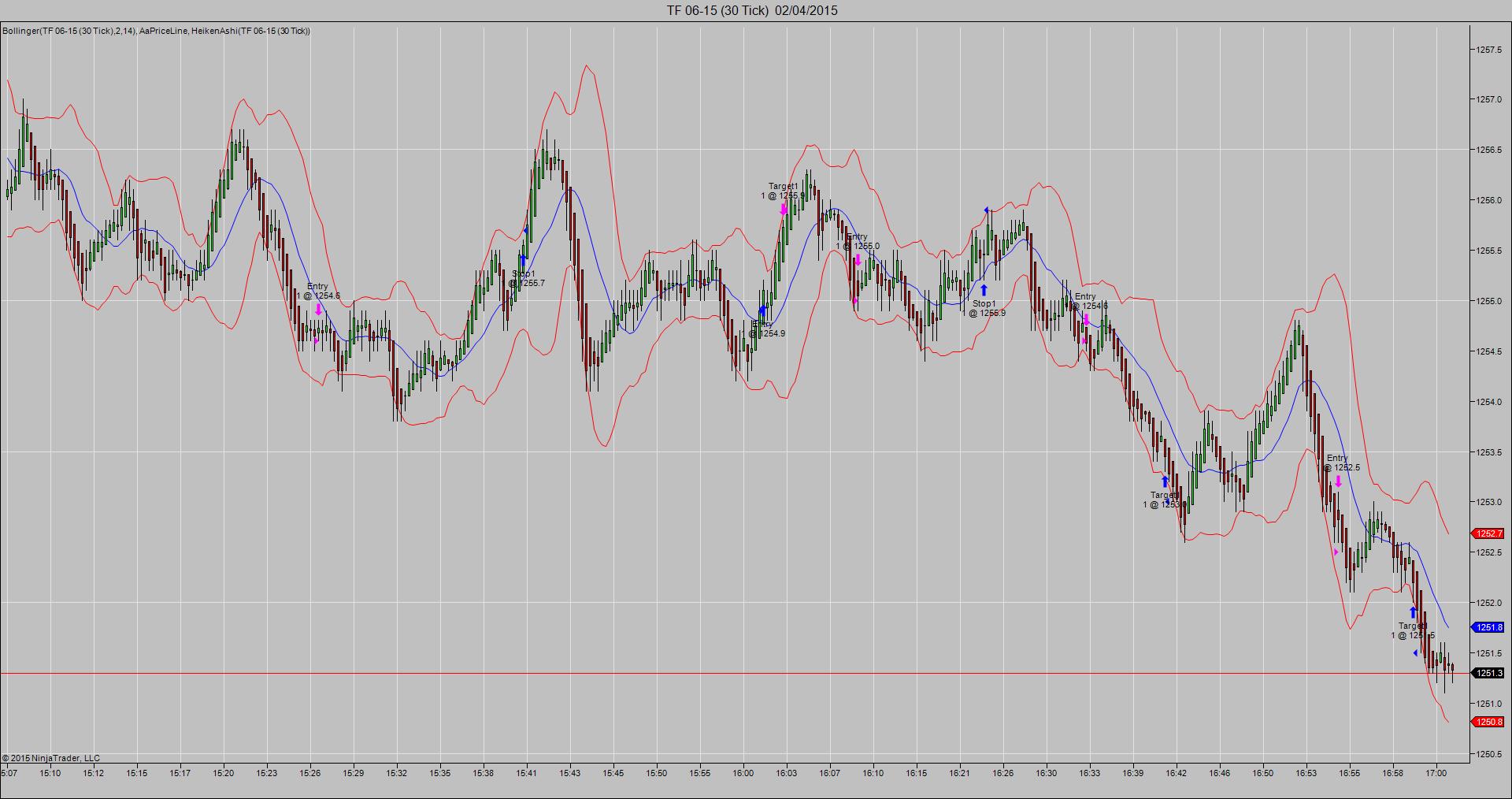
Task: Click the magenta arrow under Entry @ 1252.5
Action: coord(1337,481)
